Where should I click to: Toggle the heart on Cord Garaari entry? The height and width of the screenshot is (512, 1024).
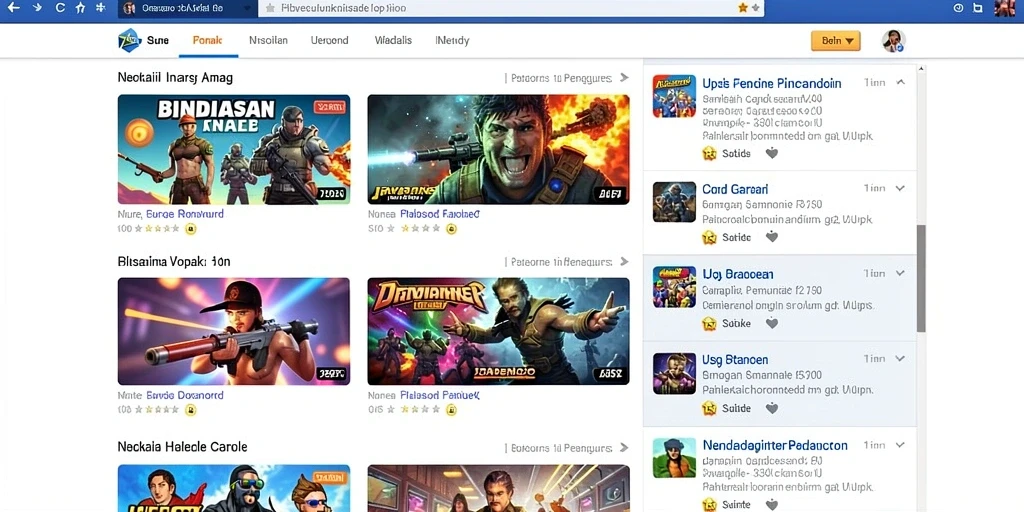(772, 237)
